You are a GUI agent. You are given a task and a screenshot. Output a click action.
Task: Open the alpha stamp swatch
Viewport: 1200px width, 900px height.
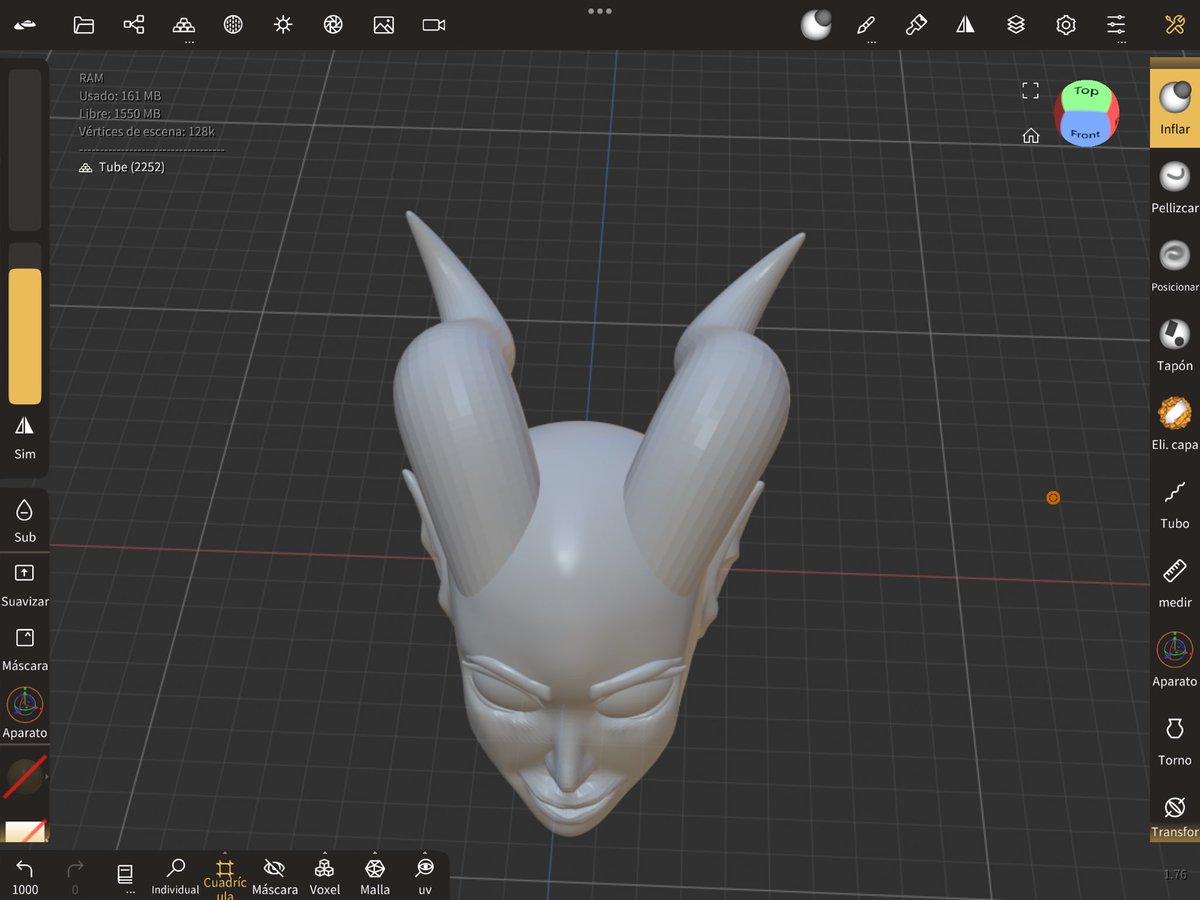[25, 832]
